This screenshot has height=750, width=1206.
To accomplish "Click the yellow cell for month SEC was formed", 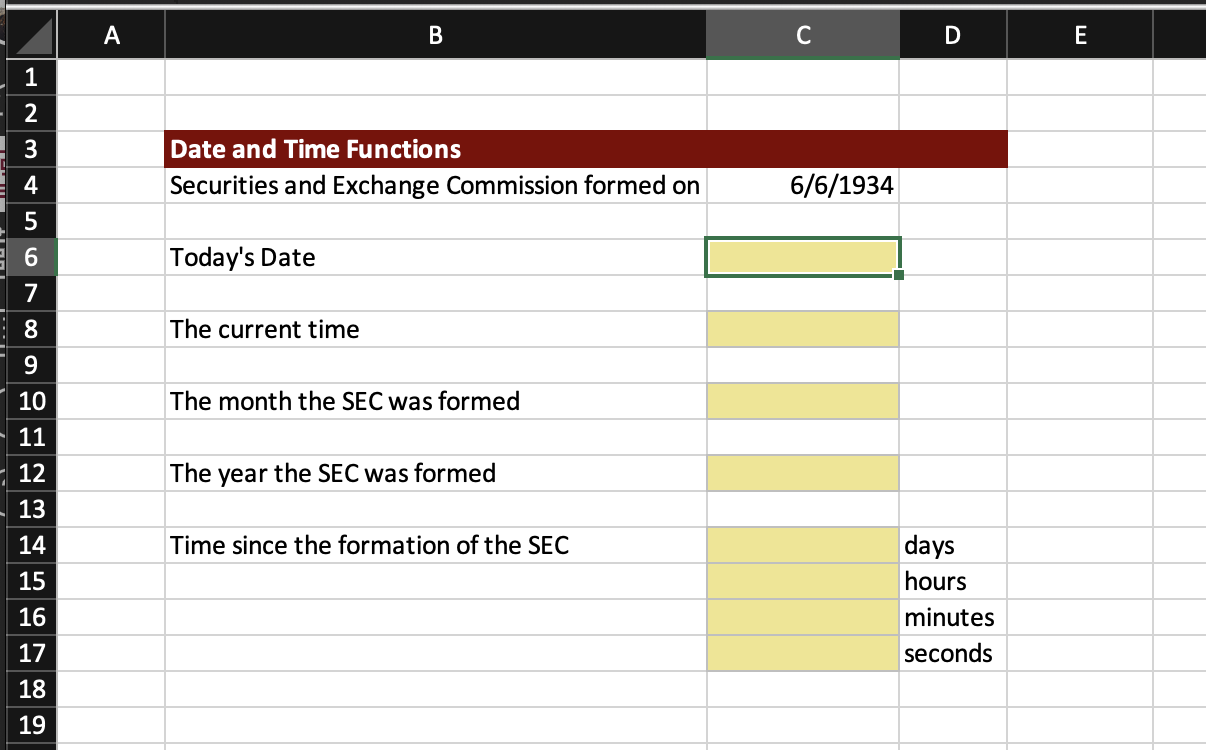I will [802, 400].
